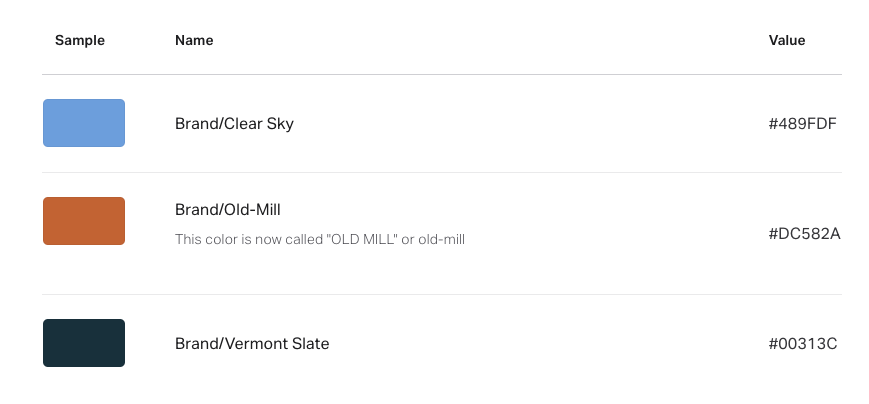Click the hex value #DC582A
Viewport: 869px width, 404px height.
[804, 234]
